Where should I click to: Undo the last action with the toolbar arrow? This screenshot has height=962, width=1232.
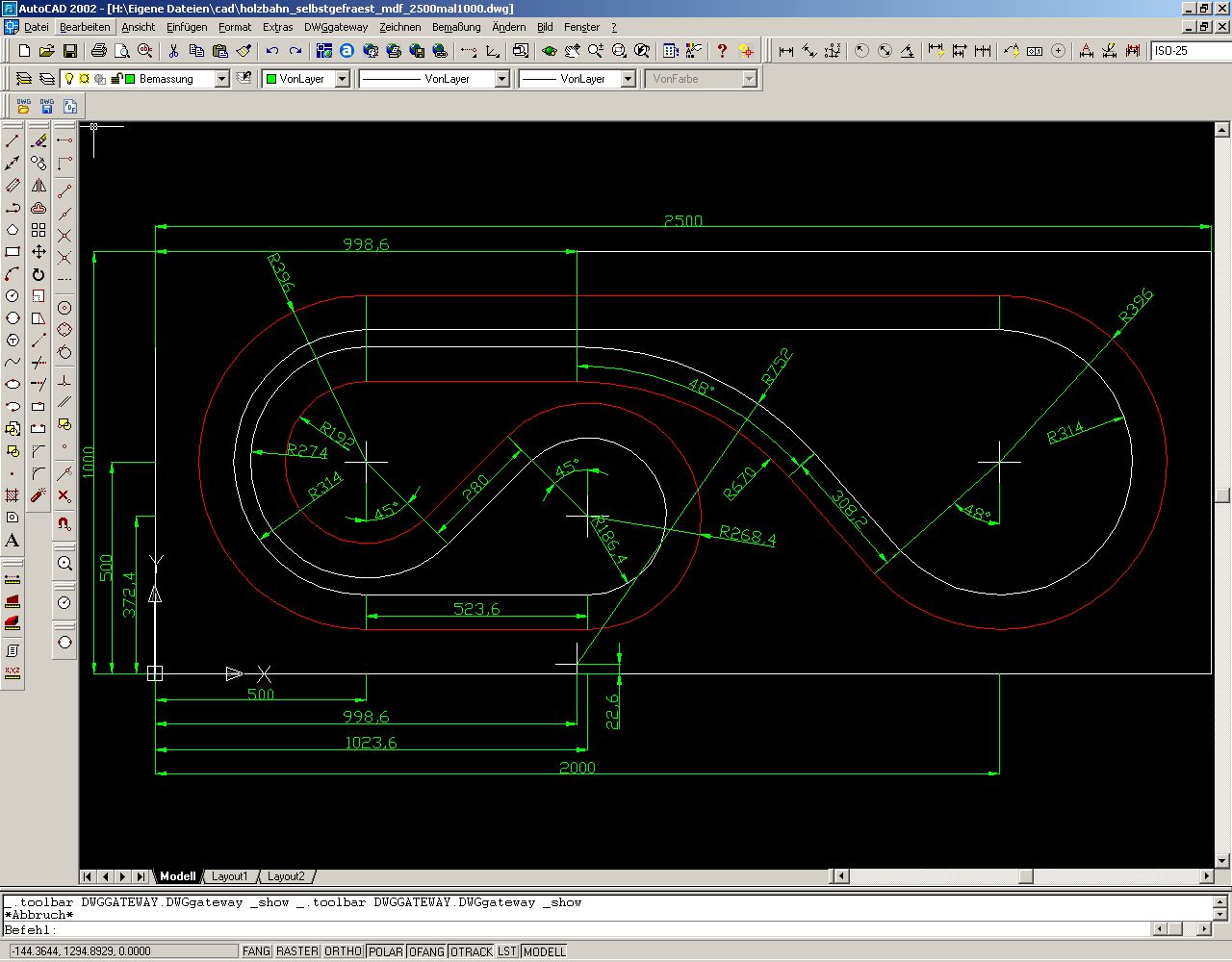[272, 51]
